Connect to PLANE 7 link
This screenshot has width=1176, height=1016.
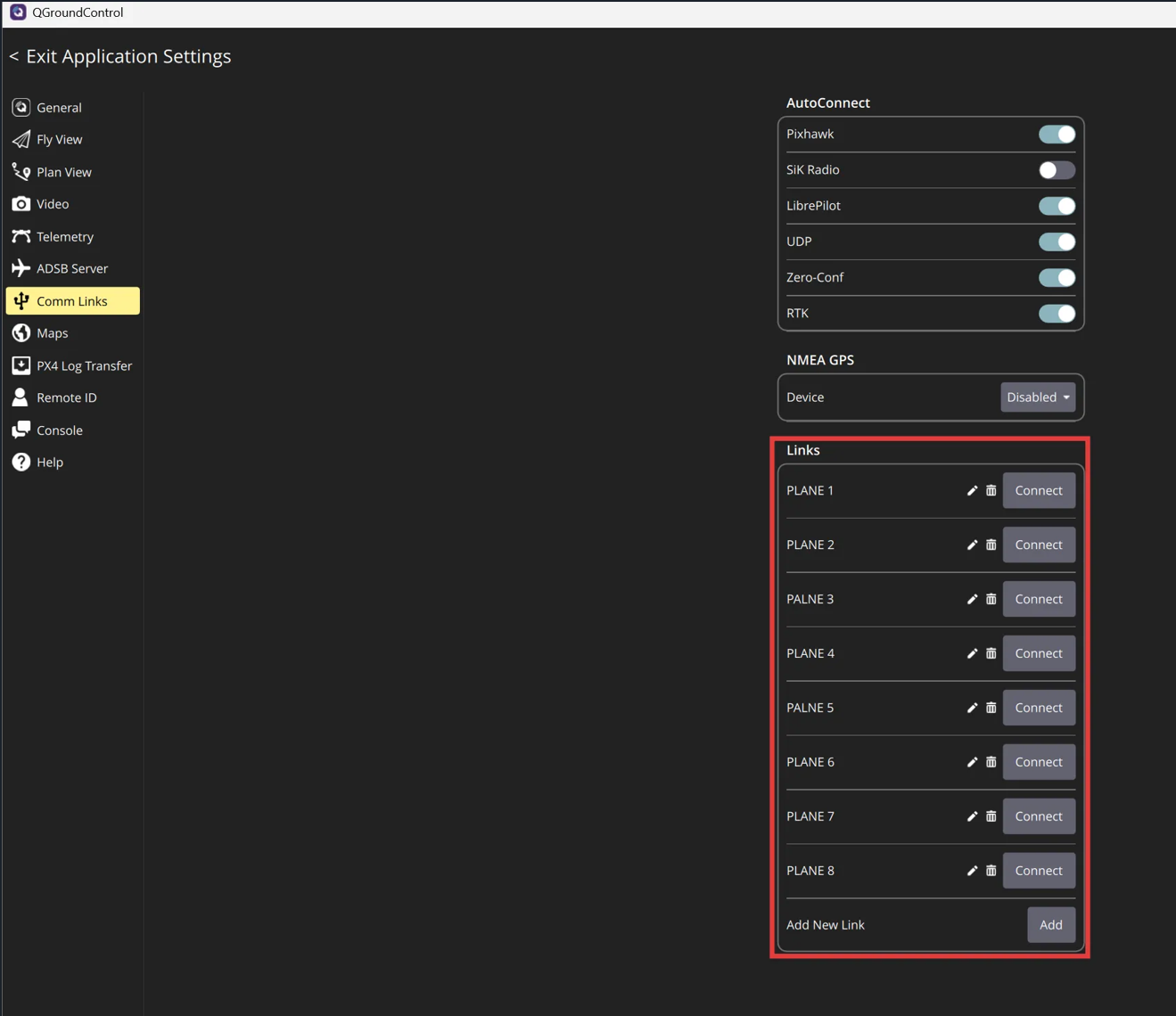coord(1039,816)
